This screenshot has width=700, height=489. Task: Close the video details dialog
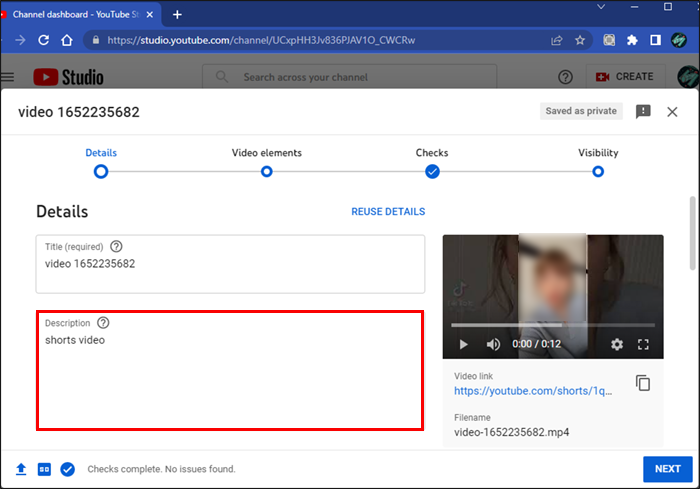click(x=672, y=112)
